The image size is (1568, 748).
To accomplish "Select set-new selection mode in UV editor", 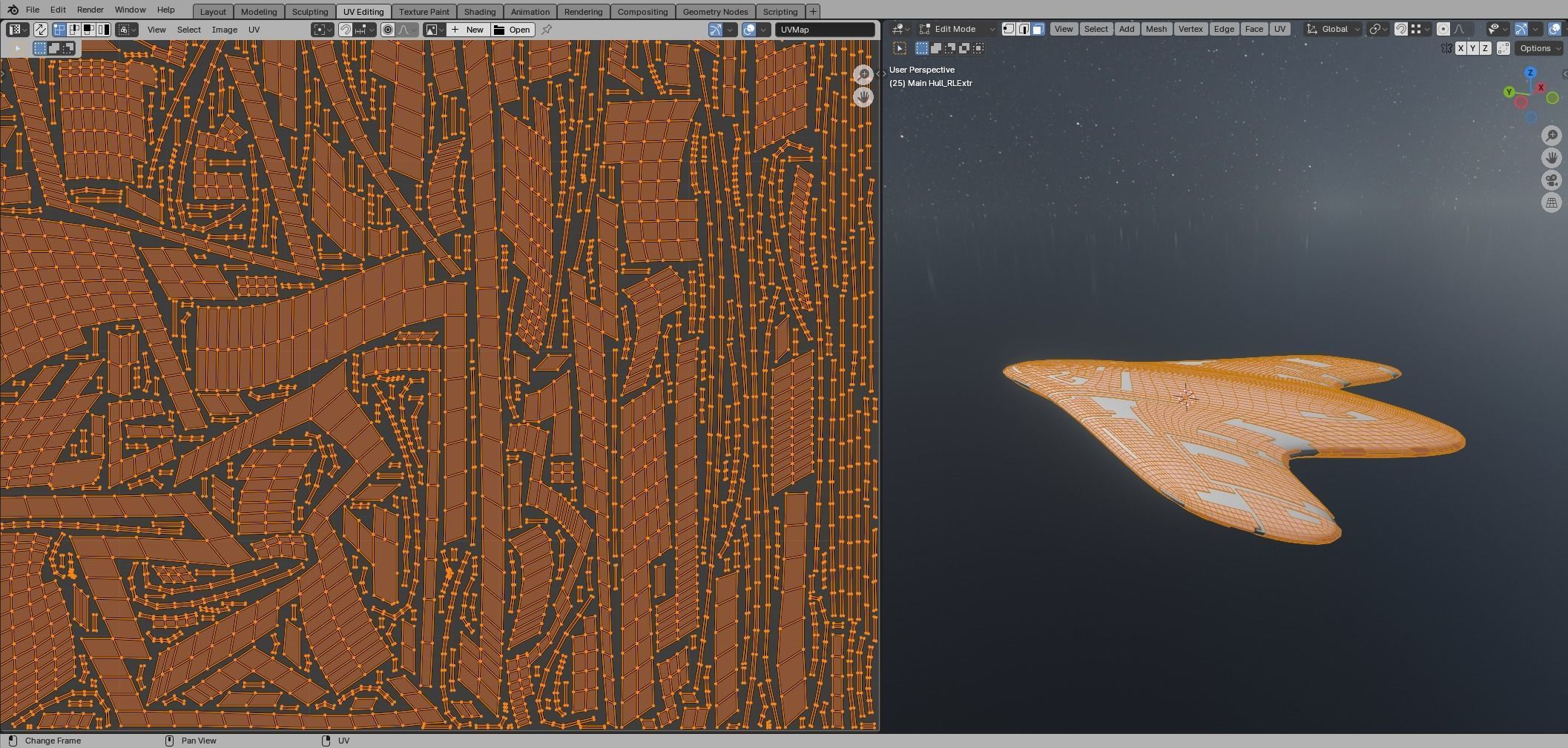I will (40, 48).
